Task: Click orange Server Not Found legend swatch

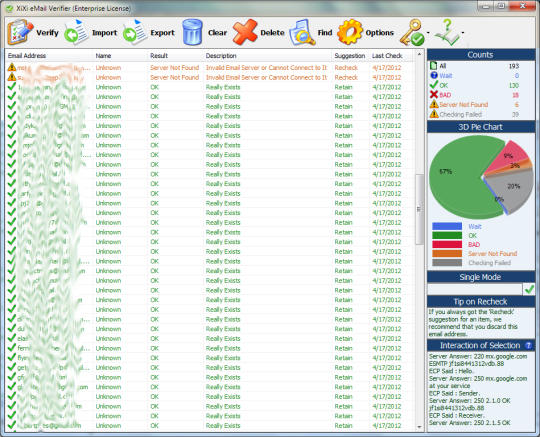Action: [447, 254]
